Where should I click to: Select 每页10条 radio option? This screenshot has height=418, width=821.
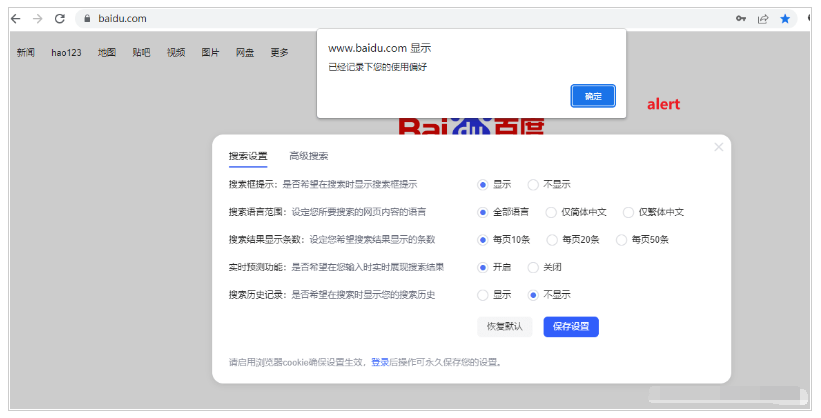click(x=483, y=240)
